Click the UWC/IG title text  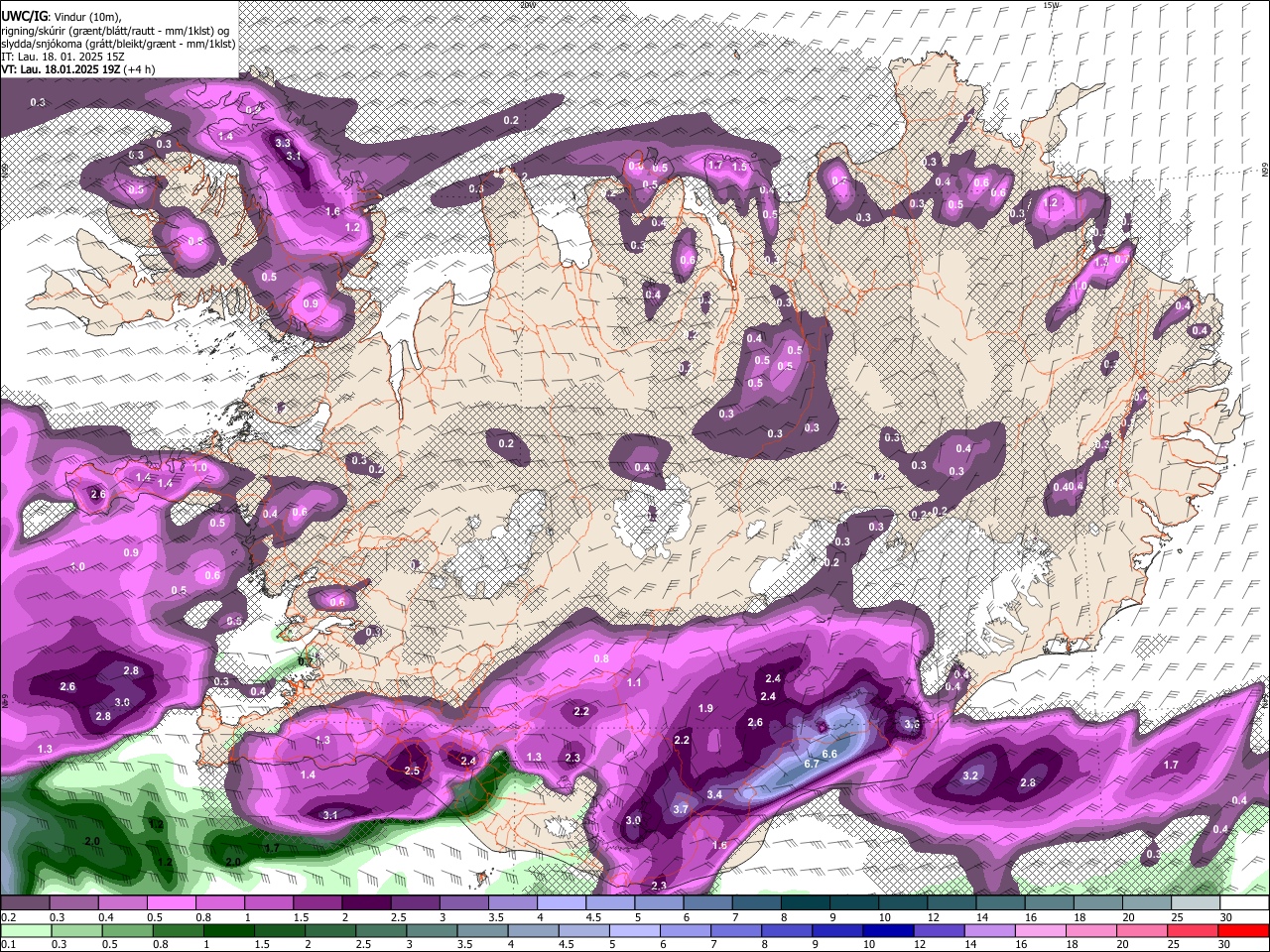coord(23,16)
